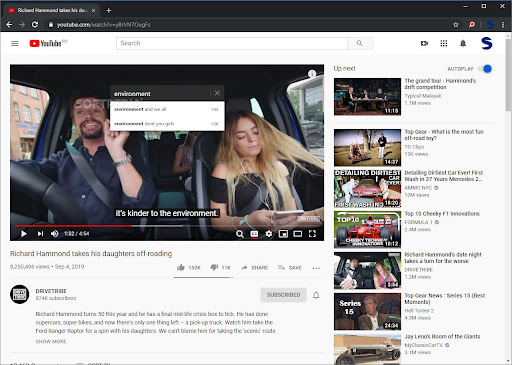Enter full screen mode
Image resolution: width=512 pixels, height=365 pixels.
tap(312, 234)
